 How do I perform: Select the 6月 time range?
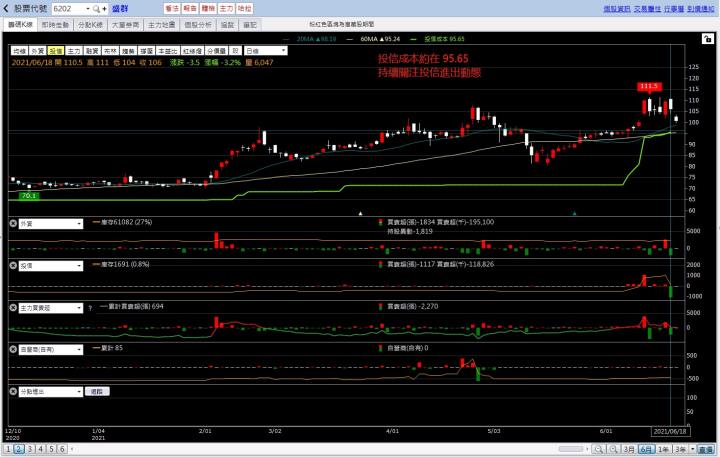646,449
